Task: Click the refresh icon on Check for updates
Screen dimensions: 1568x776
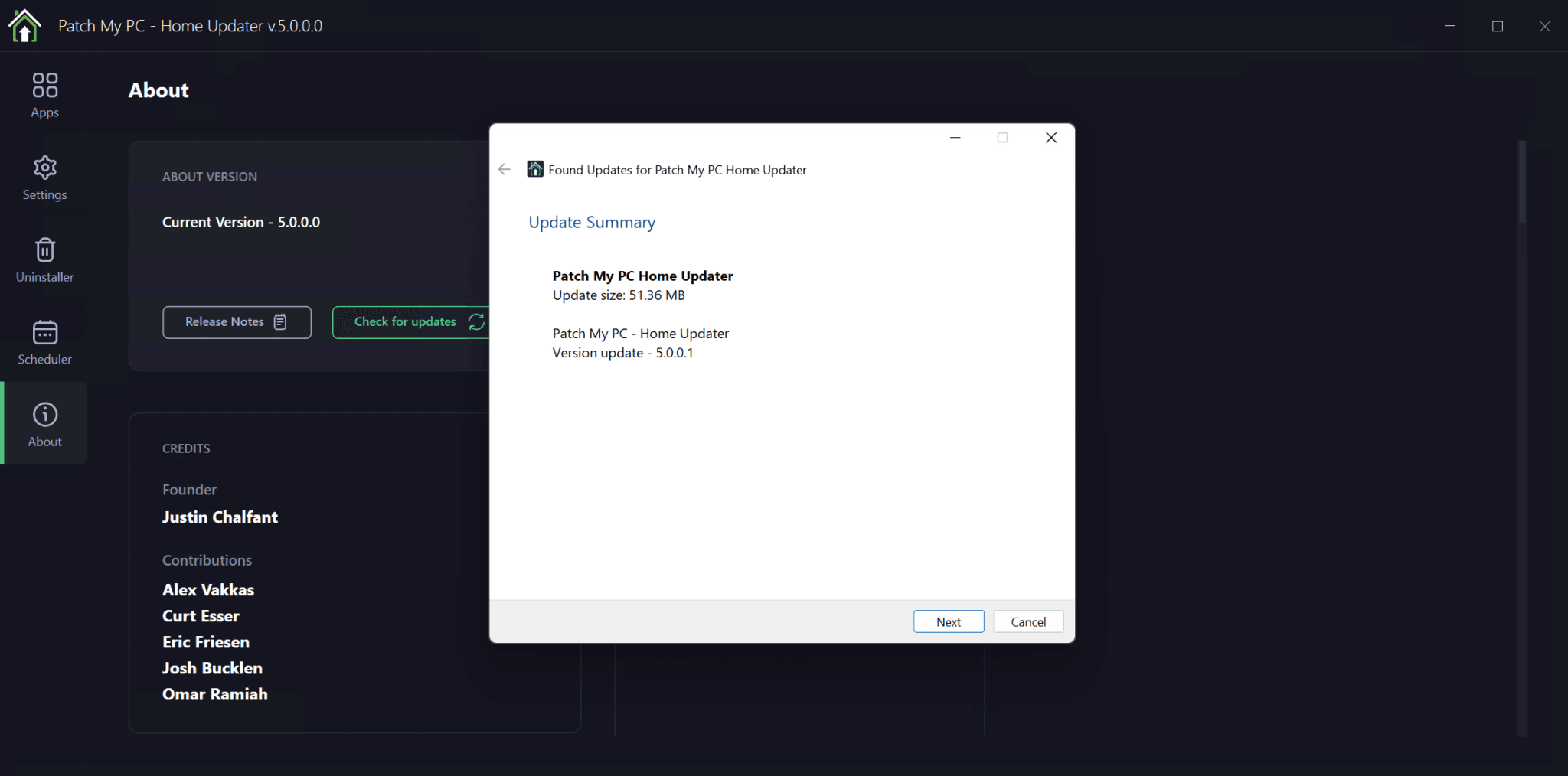Action: (475, 321)
